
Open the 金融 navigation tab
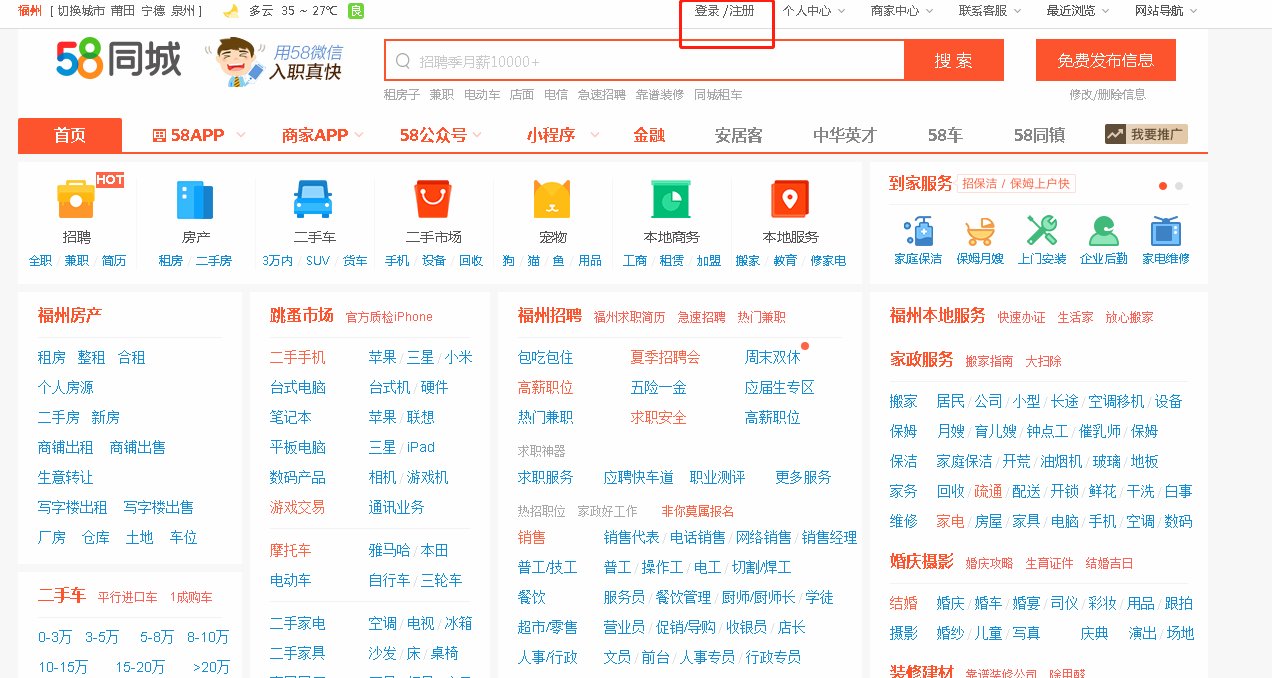(649, 135)
